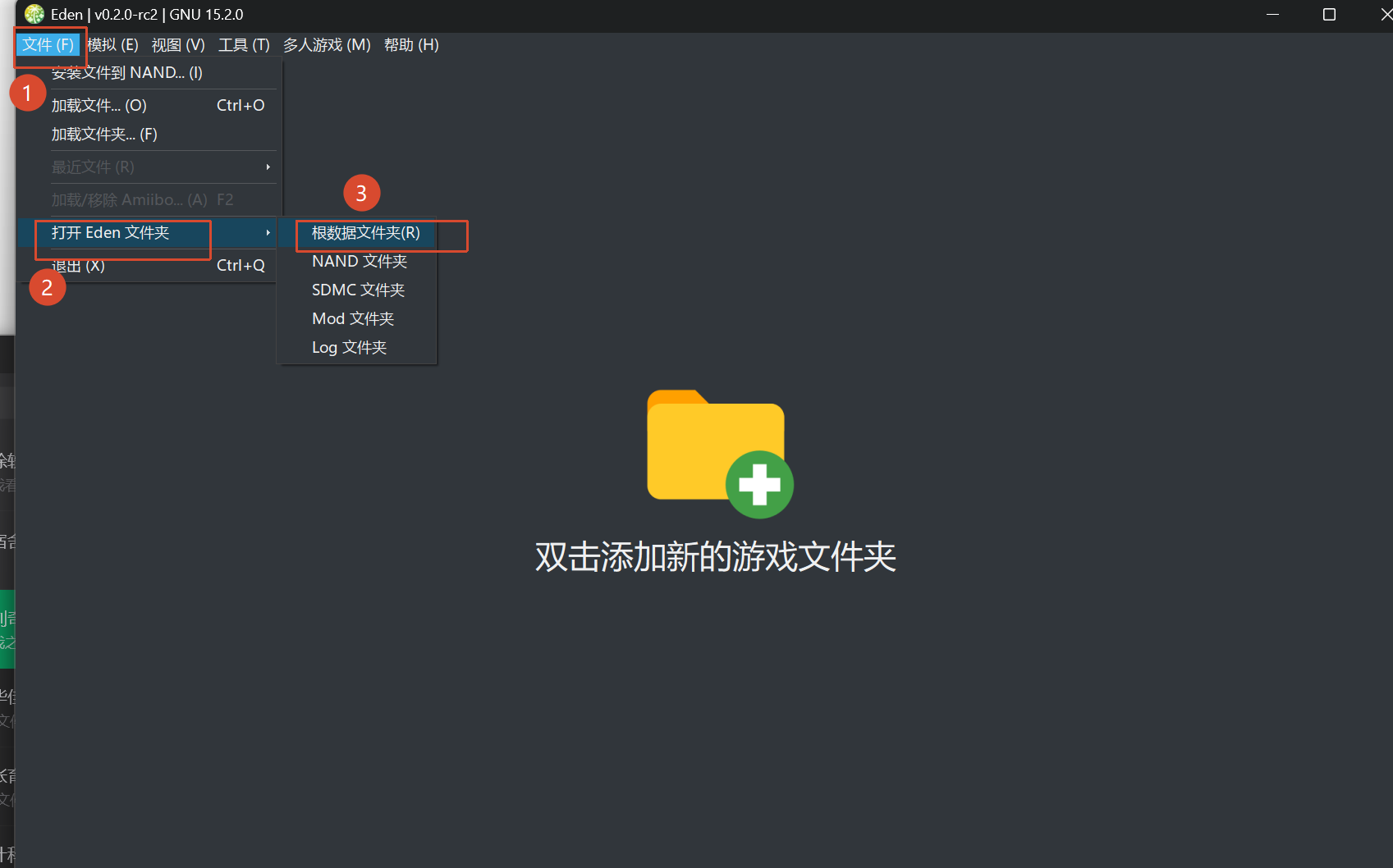Select 打开 Eden 文件夹 menu entry

pos(148,233)
